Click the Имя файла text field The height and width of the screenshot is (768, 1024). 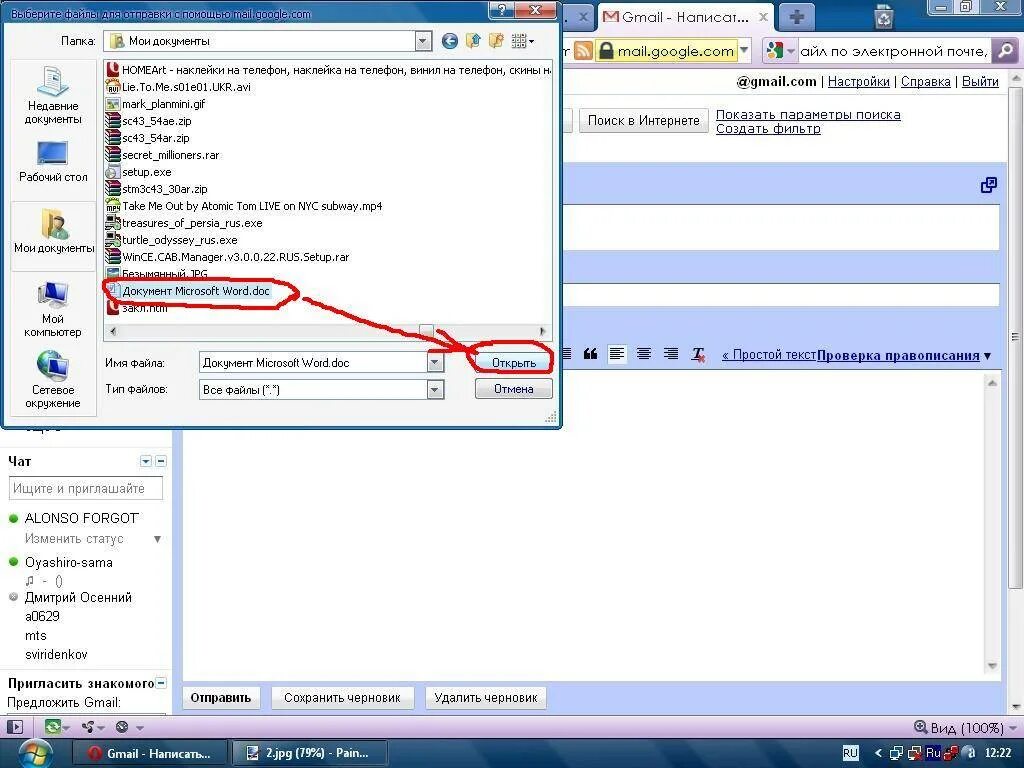313,363
